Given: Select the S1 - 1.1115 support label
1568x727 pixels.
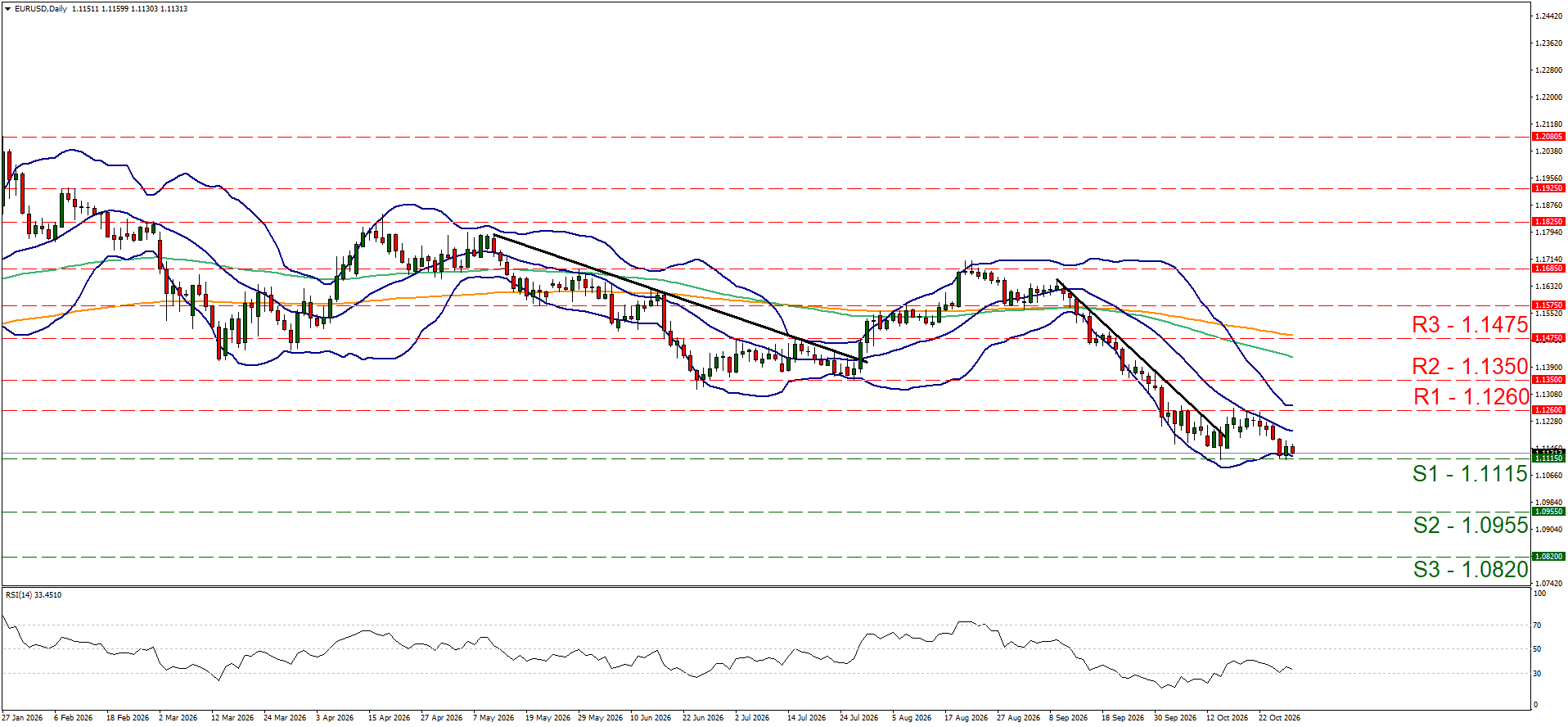Looking at the screenshot, I should point(1470,474).
